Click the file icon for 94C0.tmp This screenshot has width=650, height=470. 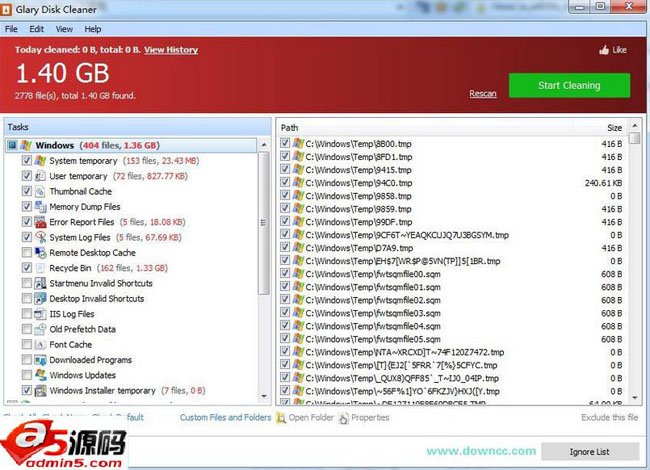[298, 183]
